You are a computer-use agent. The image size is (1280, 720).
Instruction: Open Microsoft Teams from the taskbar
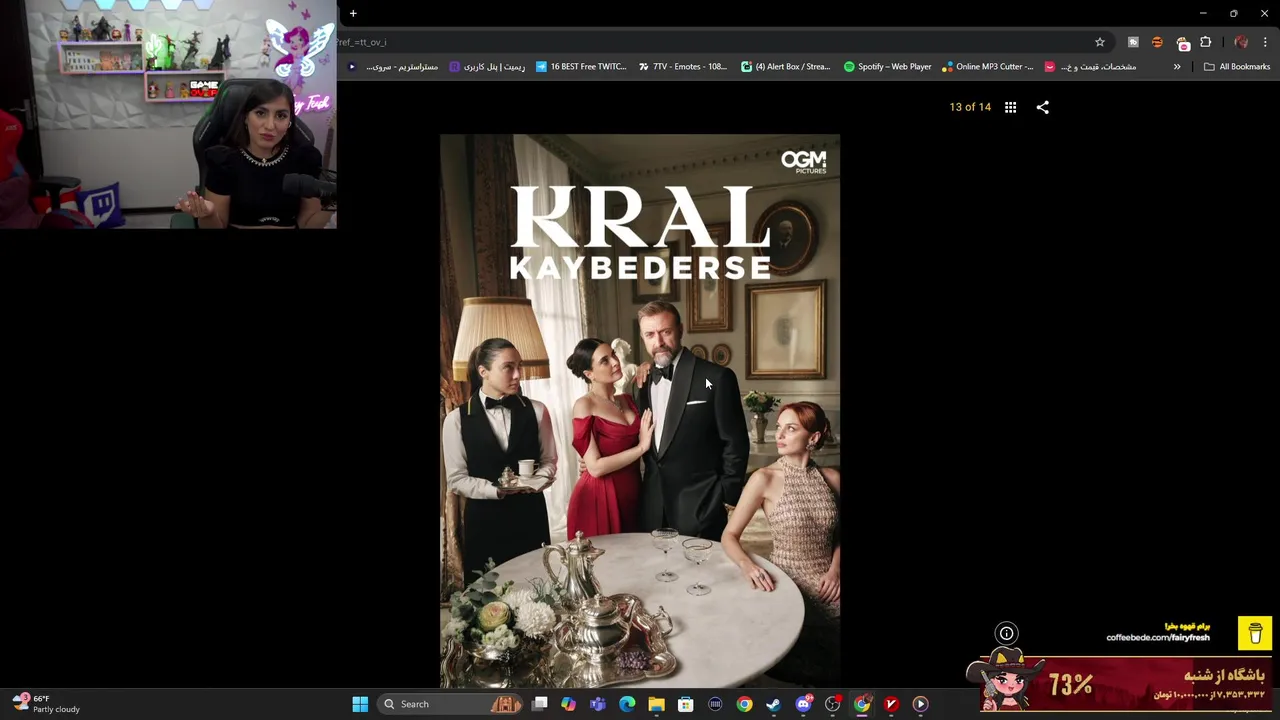pyautogui.click(x=598, y=704)
